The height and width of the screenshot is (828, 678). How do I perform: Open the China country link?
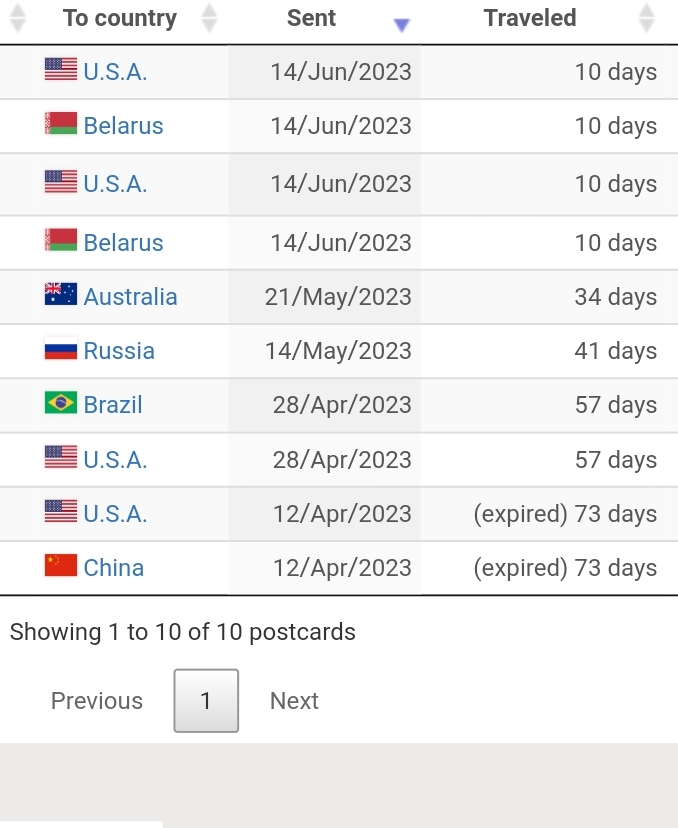pos(114,568)
